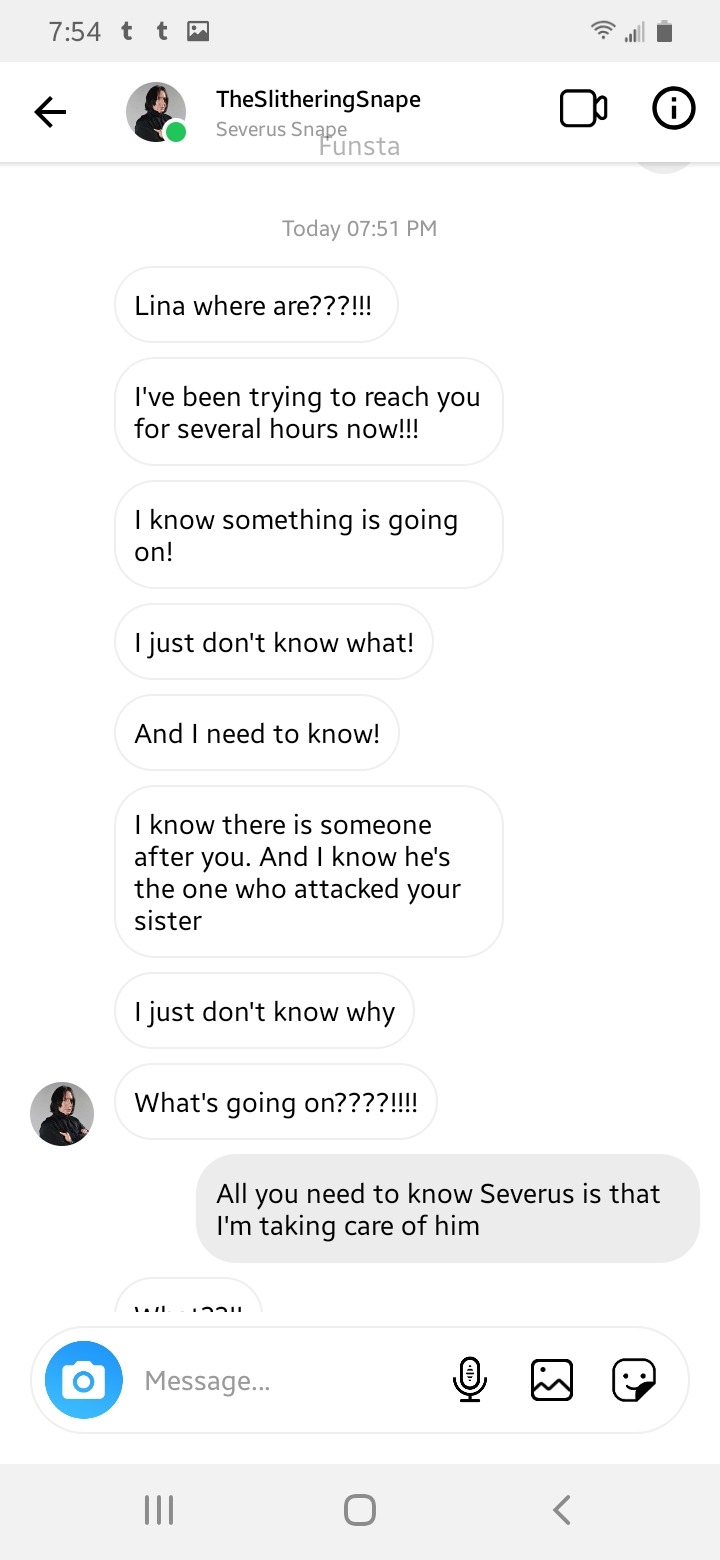Image resolution: width=720 pixels, height=1560 pixels.
Task: Tap the "And I need to know!" message
Action: tap(257, 733)
